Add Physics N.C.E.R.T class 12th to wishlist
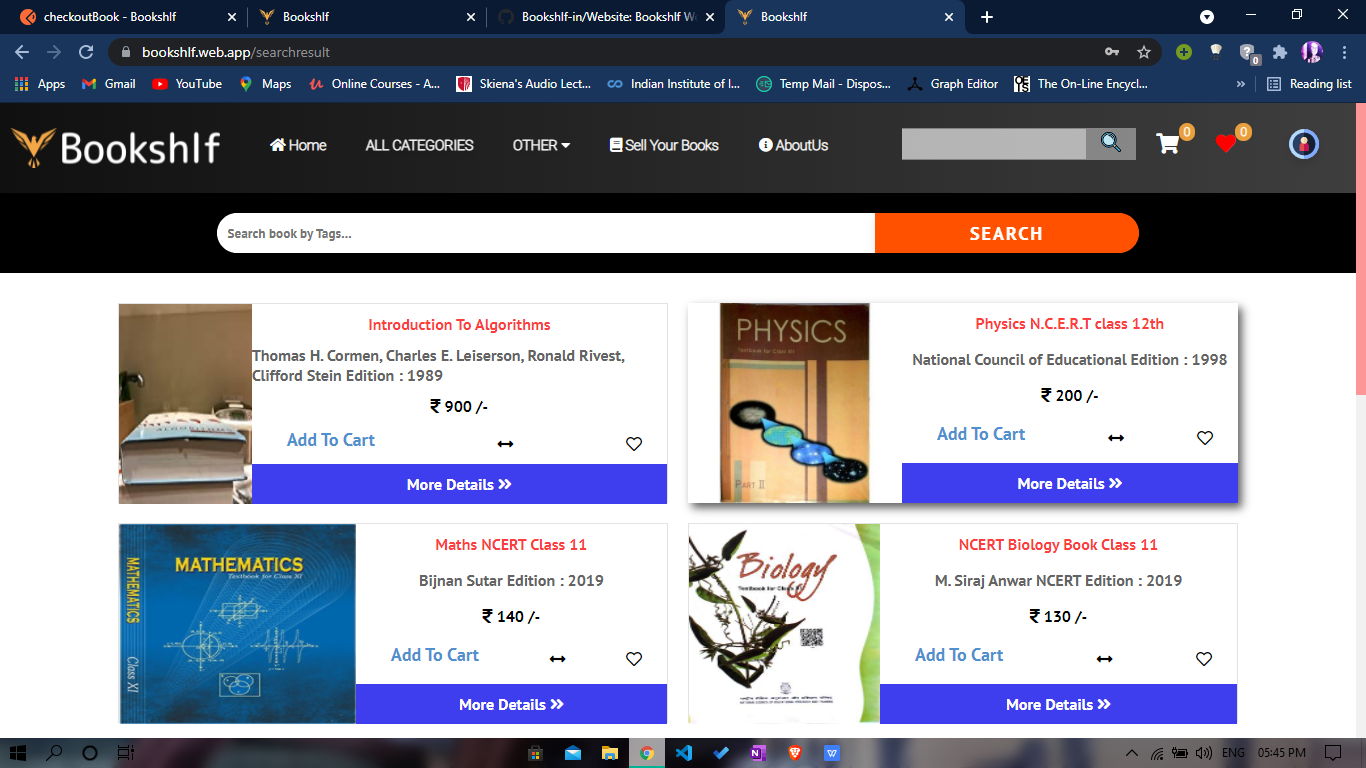1366x768 pixels. click(1205, 438)
